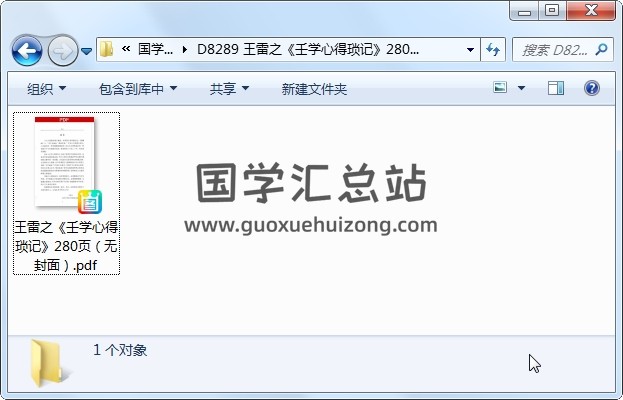Viewport: 623px width, 400px height.
Task: Click the grayed Forward navigation arrow
Action: click(63, 50)
